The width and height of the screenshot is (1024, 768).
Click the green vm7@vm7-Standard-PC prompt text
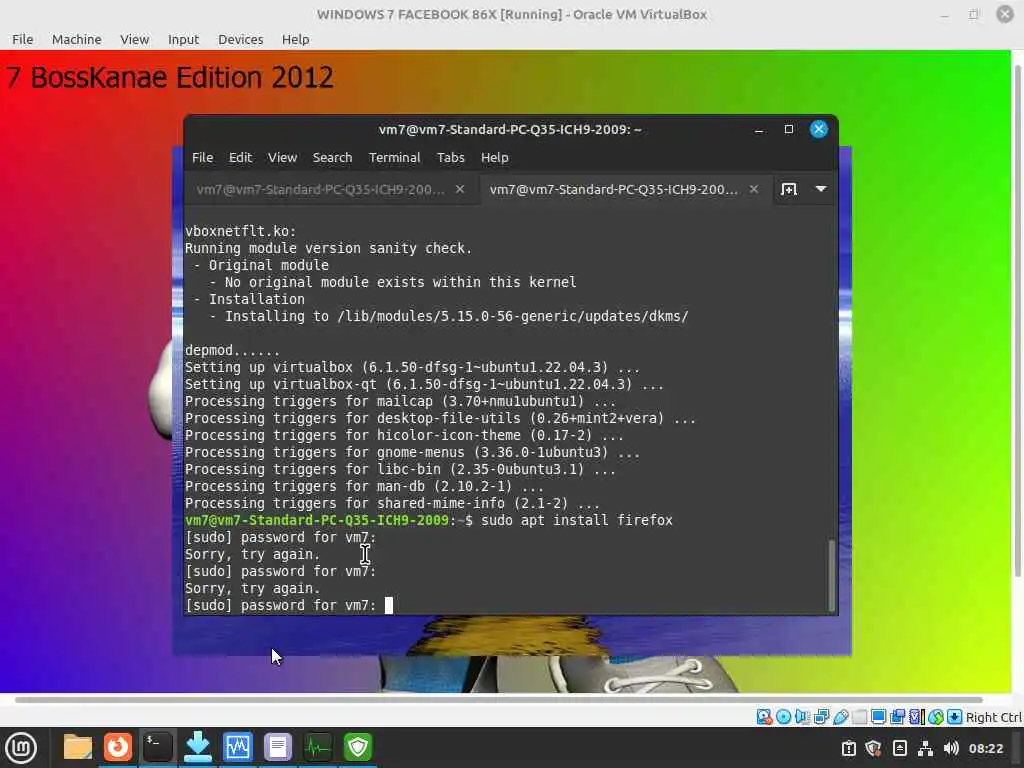[317, 520]
